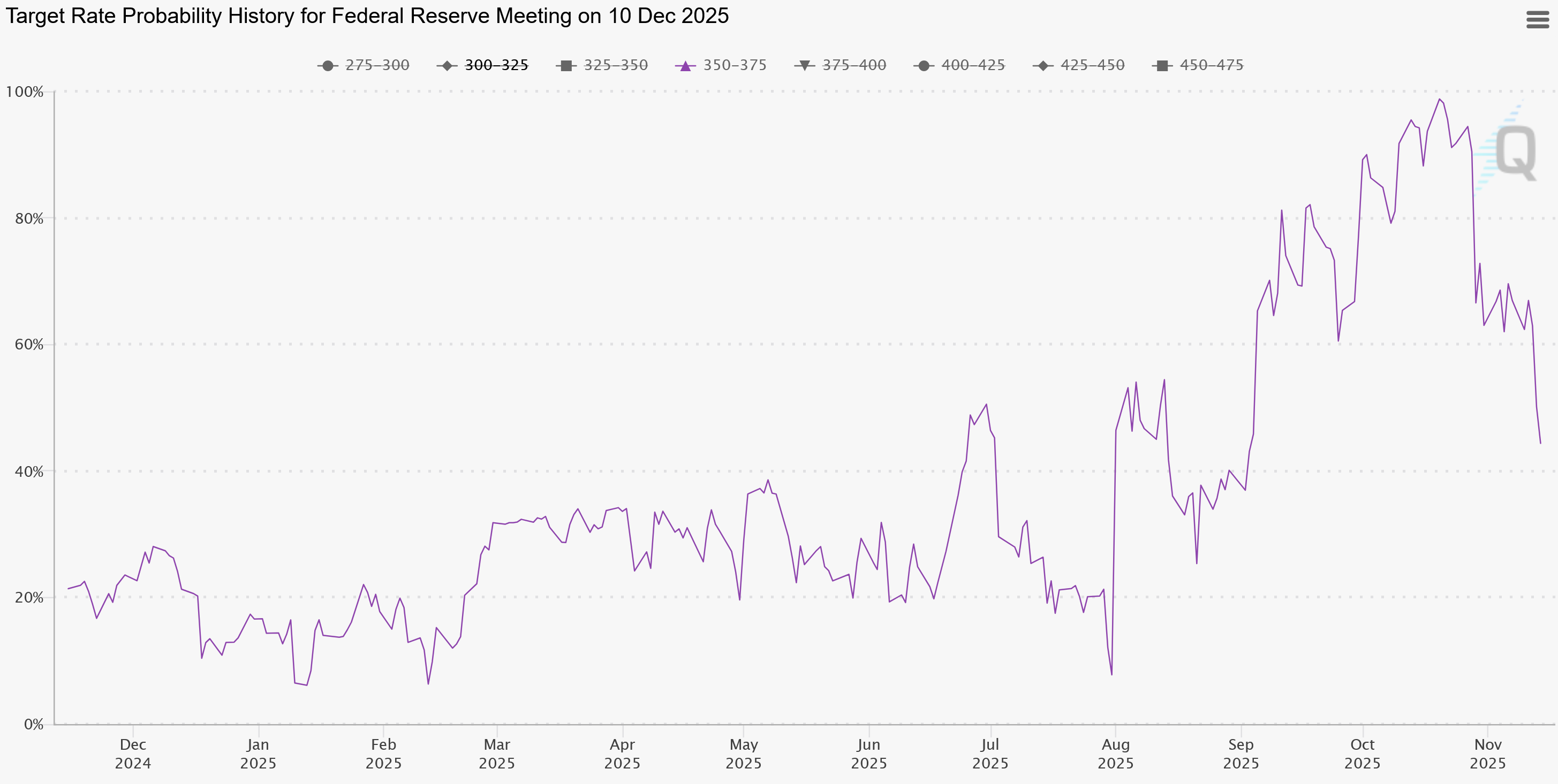Screen dimensions: 1558x784
Task: Show the 325–350 series label
Action: click(615, 65)
